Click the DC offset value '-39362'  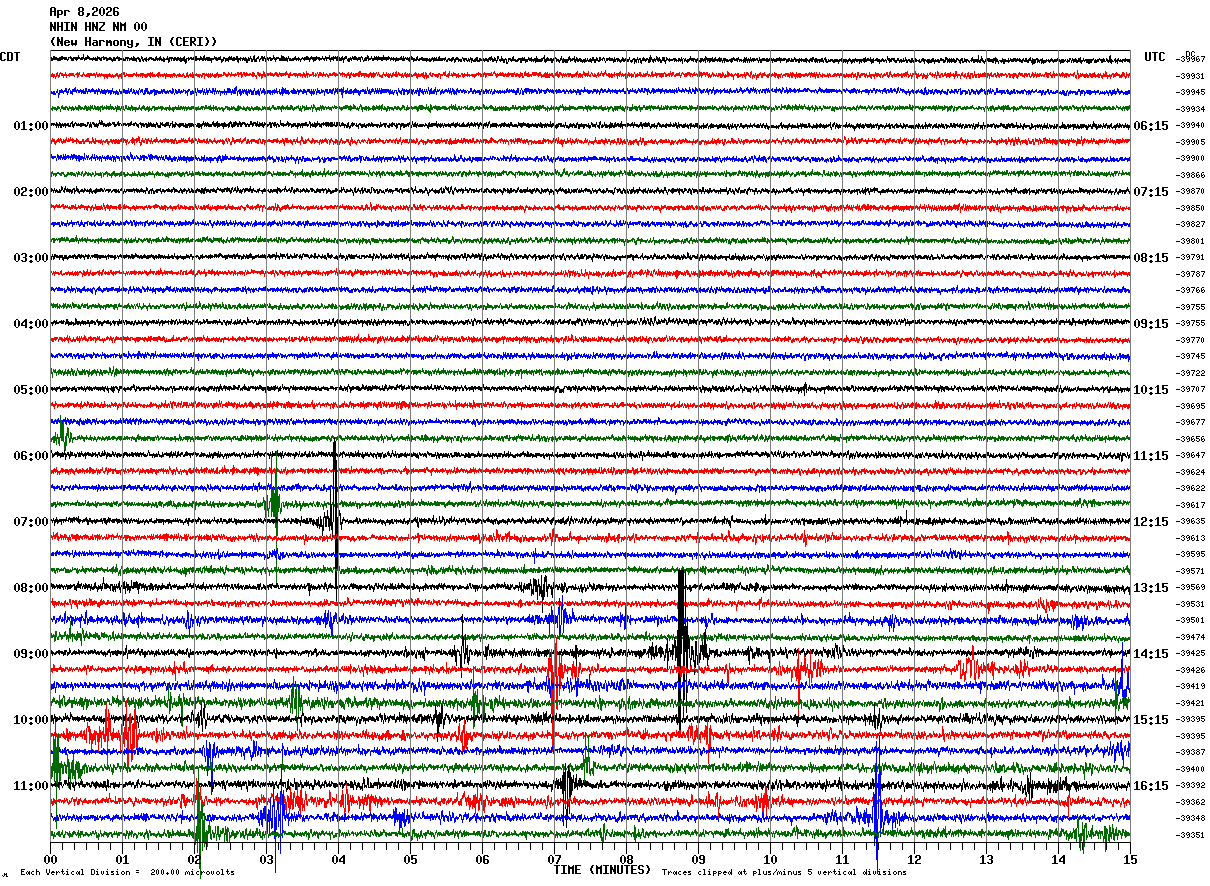1191,802
